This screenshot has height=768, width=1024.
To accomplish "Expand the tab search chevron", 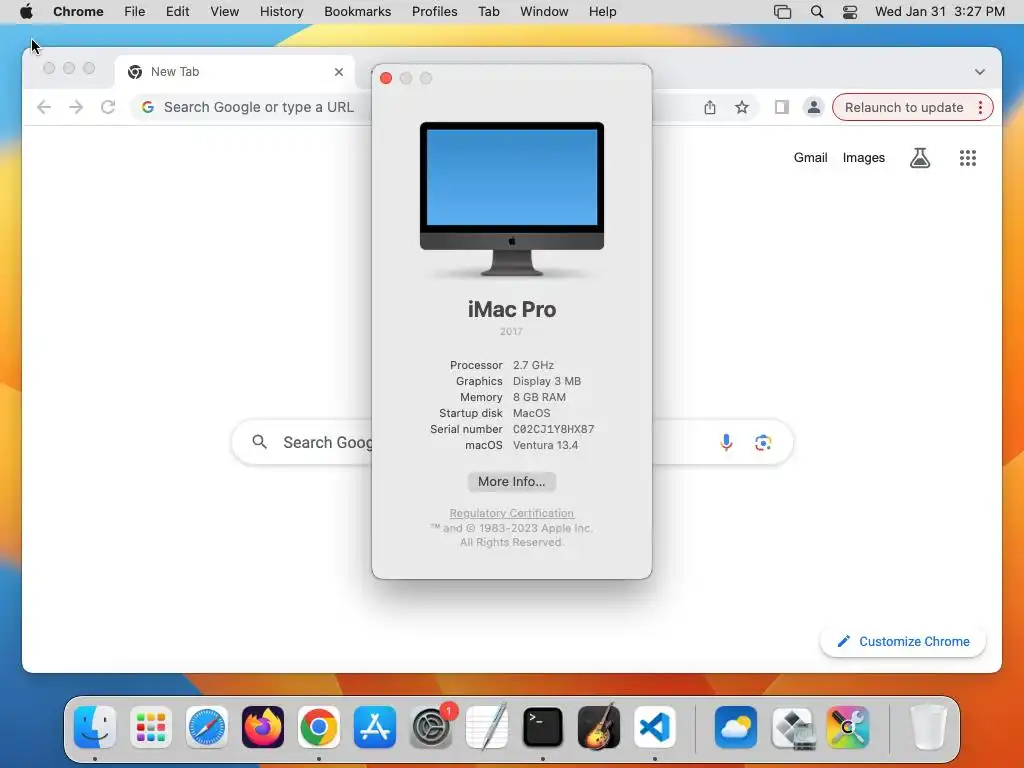I will point(980,72).
